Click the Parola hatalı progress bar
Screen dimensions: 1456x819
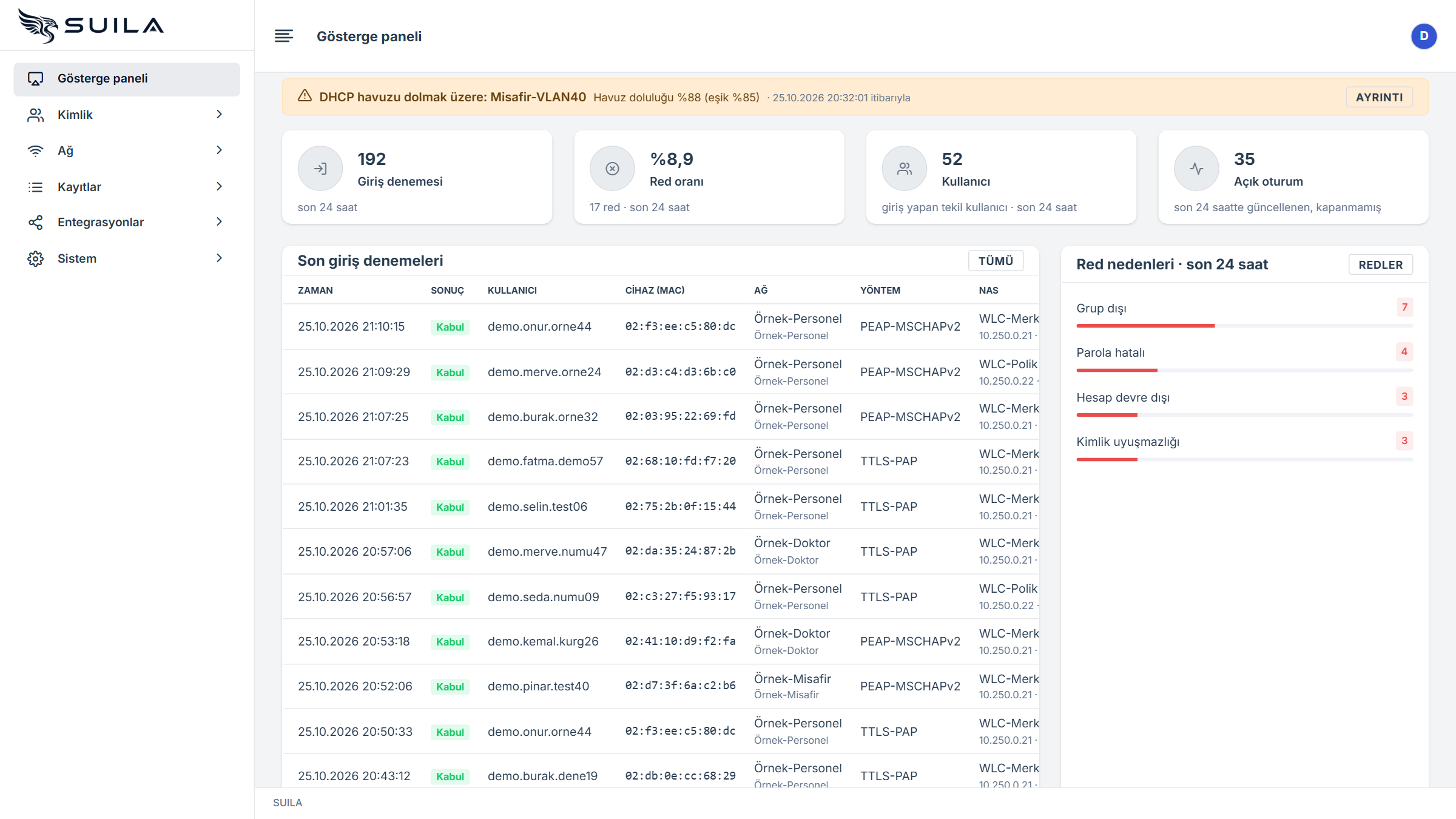coord(1244,370)
